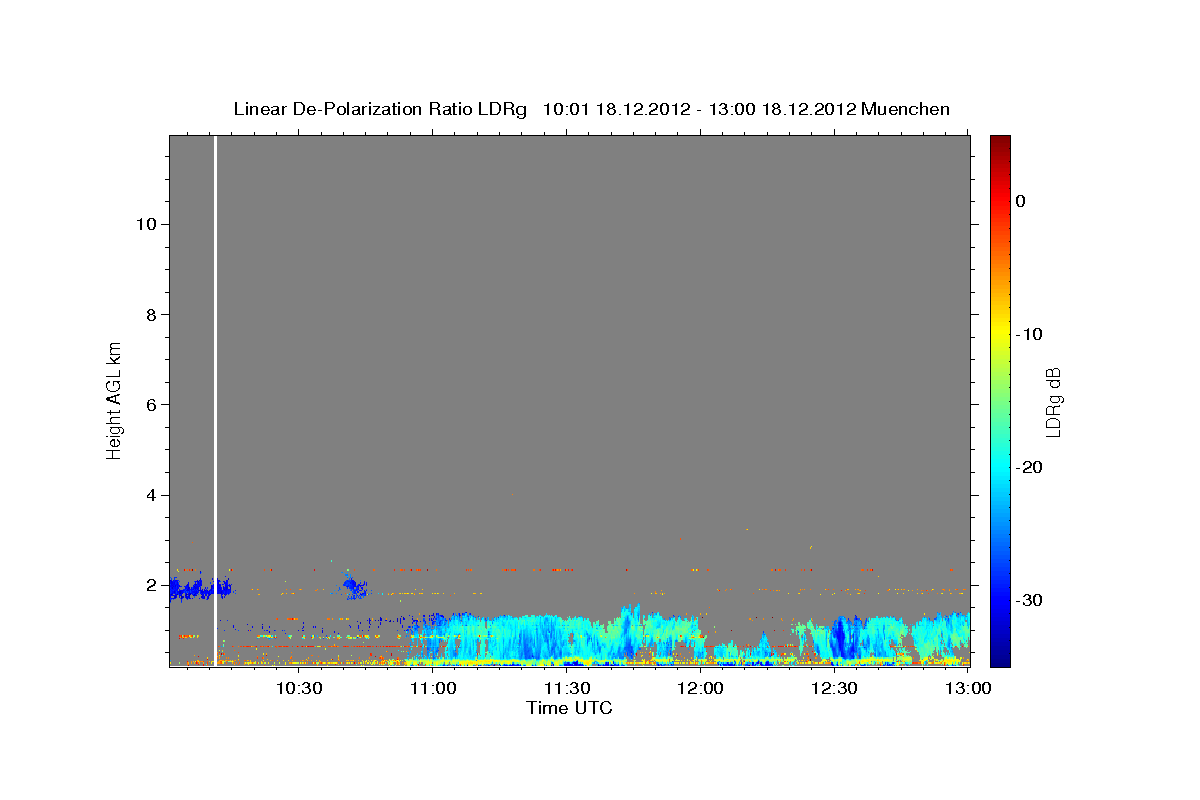Viewport: 1200px width, 800px height.
Task: Click the height tick label '2'
Action: click(149, 585)
